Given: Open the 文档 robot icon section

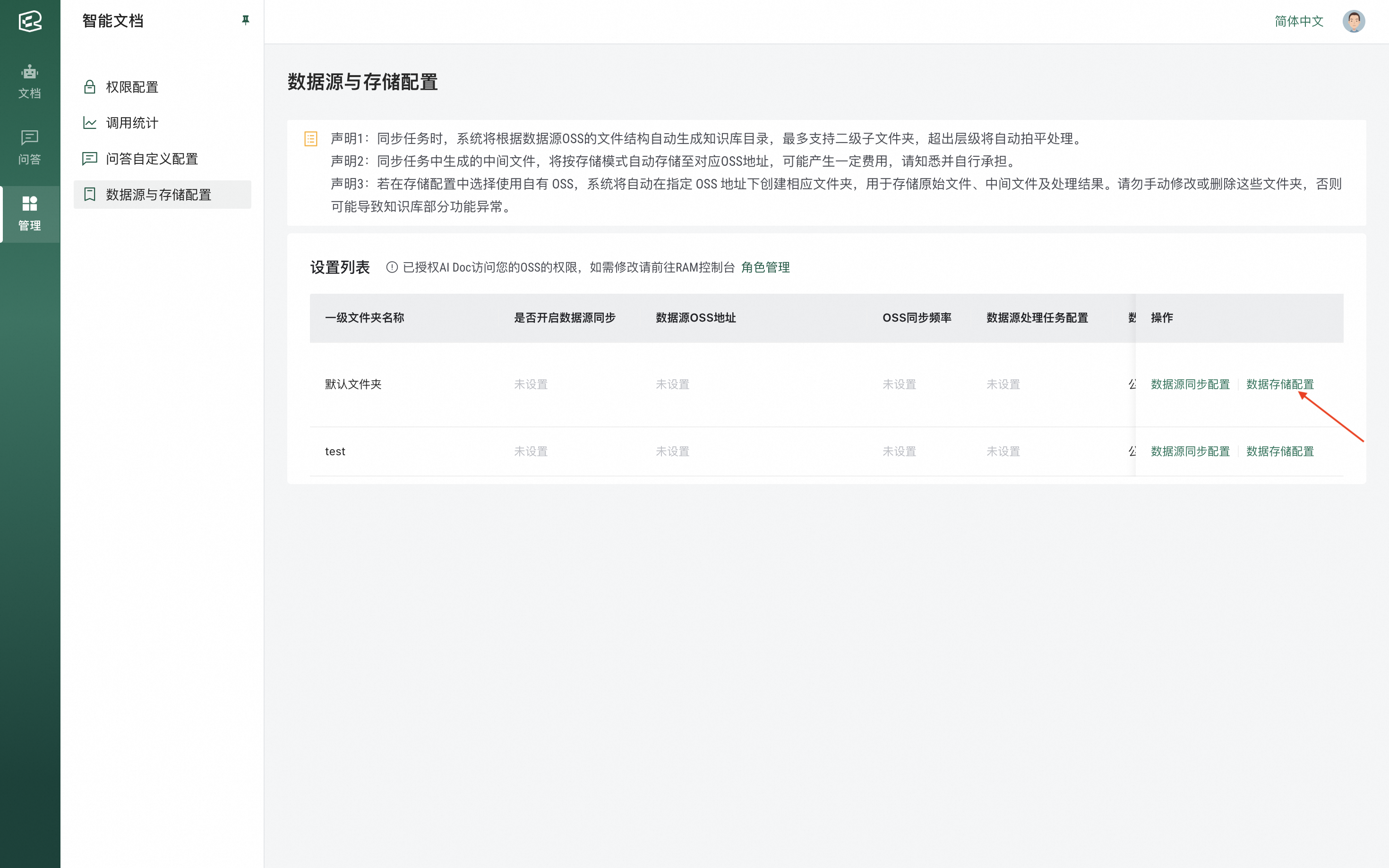Looking at the screenshot, I should (x=29, y=81).
